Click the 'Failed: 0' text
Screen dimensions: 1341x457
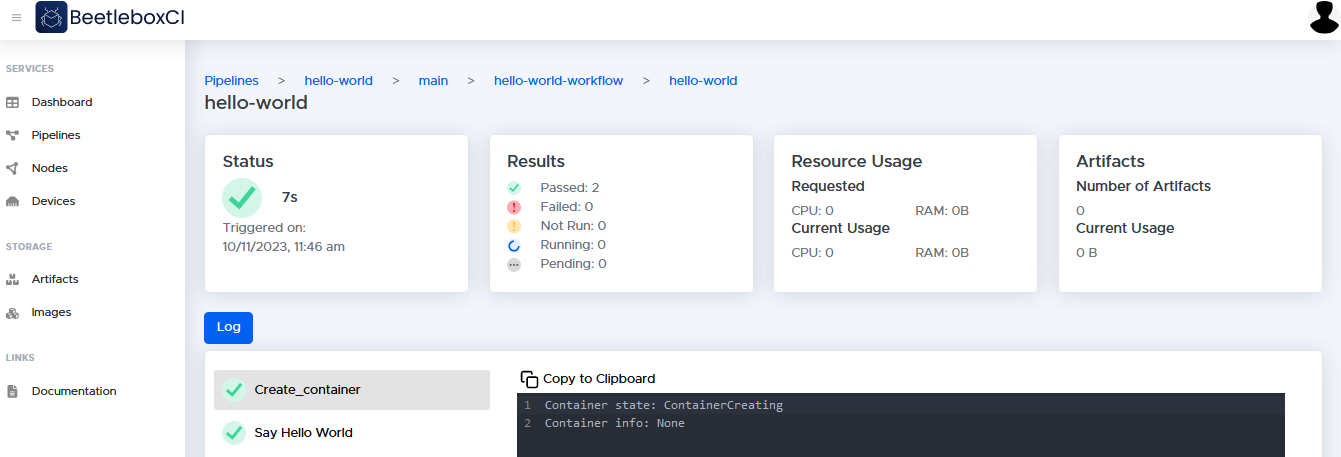567,207
